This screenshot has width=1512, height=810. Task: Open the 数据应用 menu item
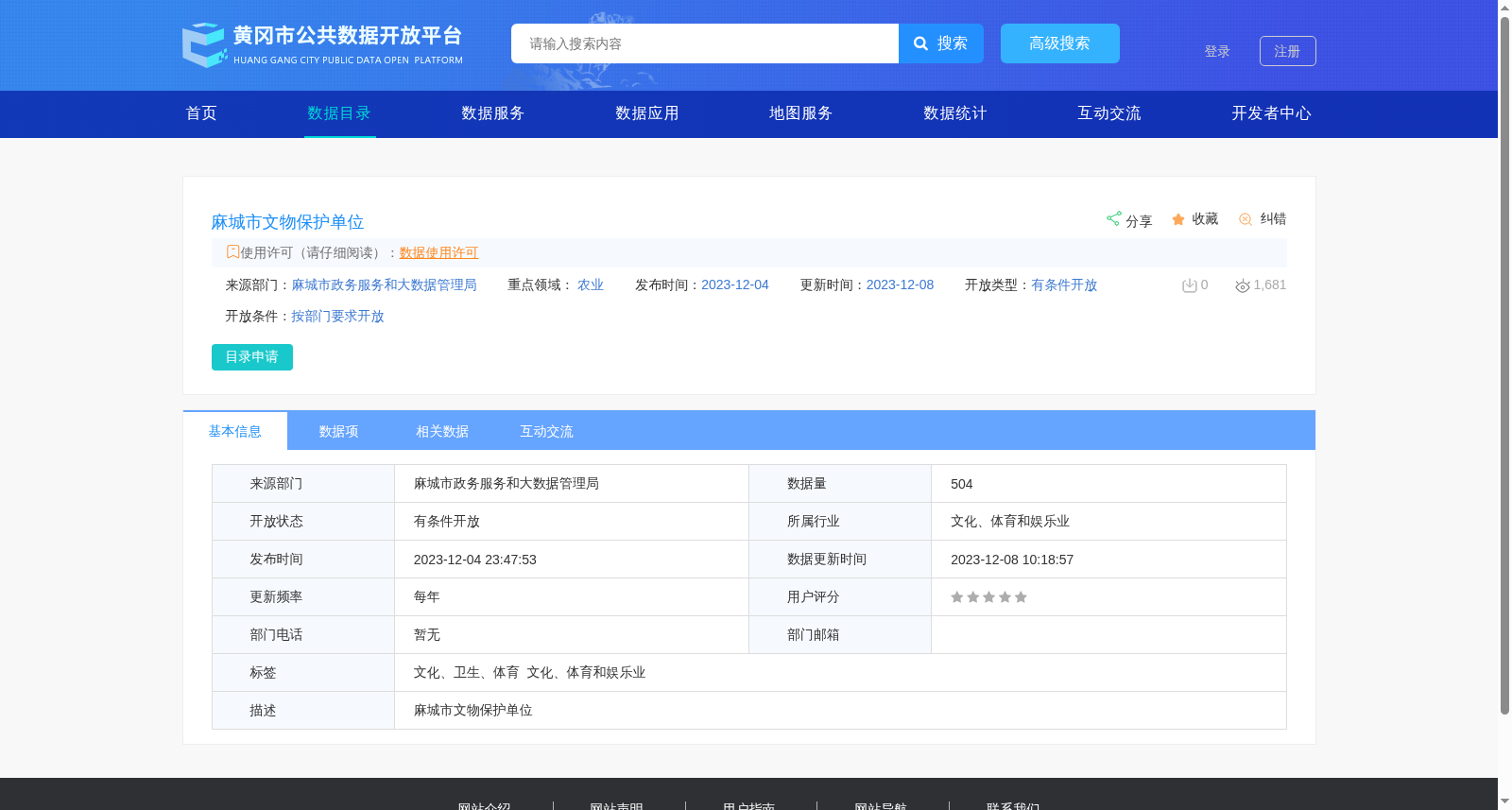647,113
